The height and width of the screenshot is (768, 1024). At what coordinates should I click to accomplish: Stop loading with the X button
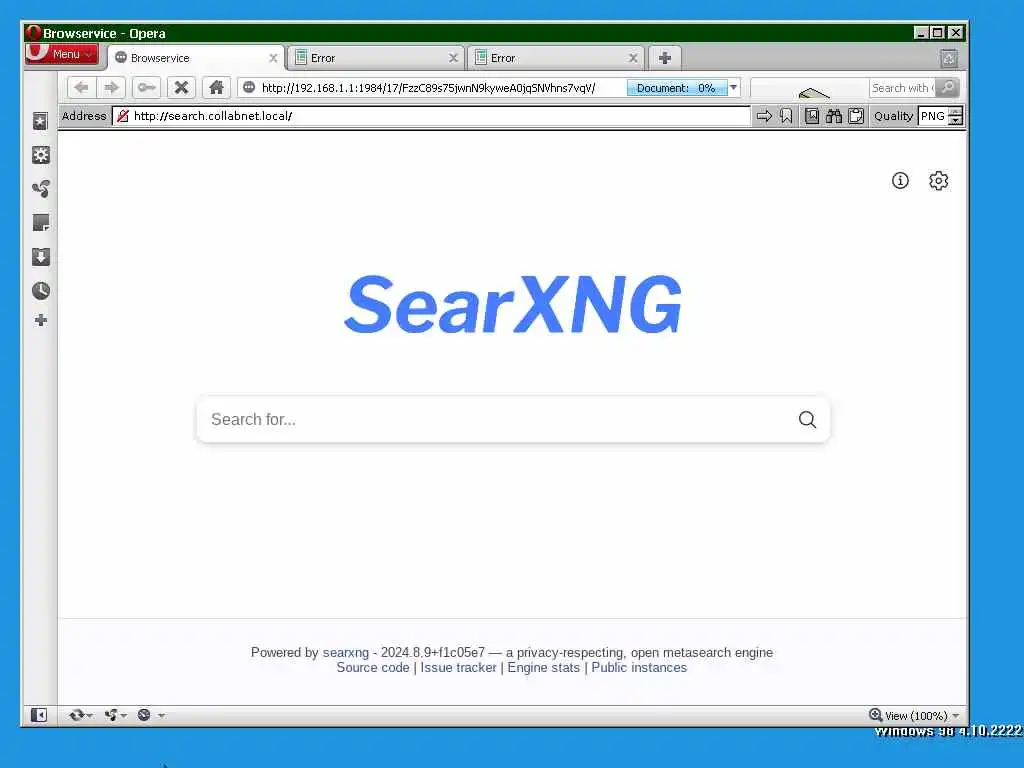point(182,88)
